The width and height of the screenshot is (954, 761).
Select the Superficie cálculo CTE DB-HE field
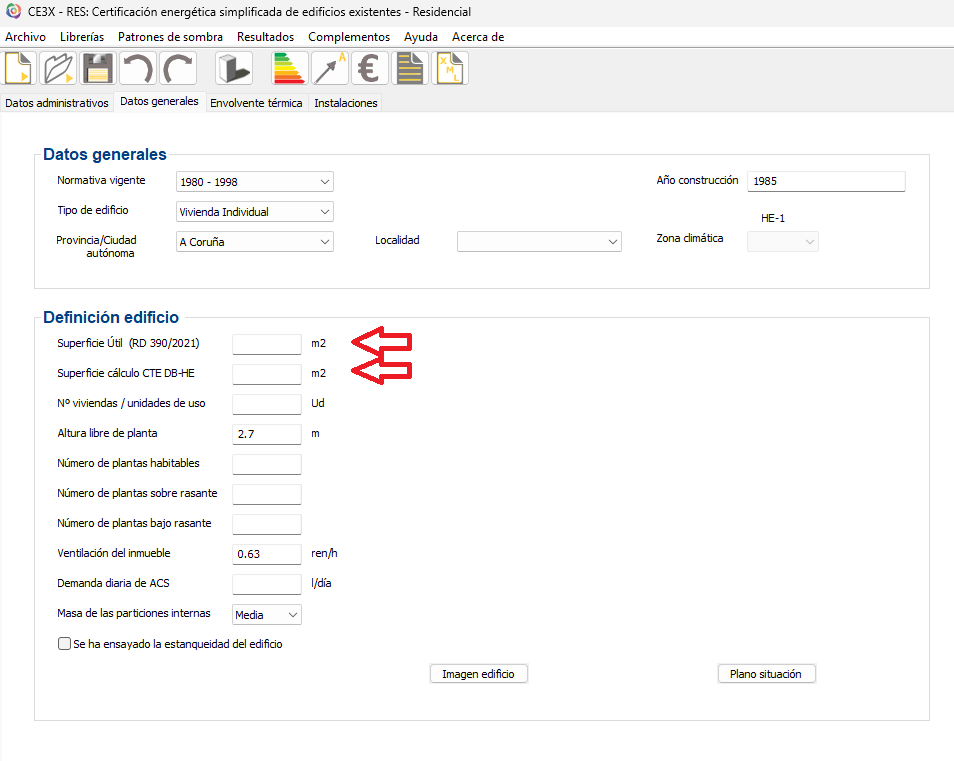[267, 374]
